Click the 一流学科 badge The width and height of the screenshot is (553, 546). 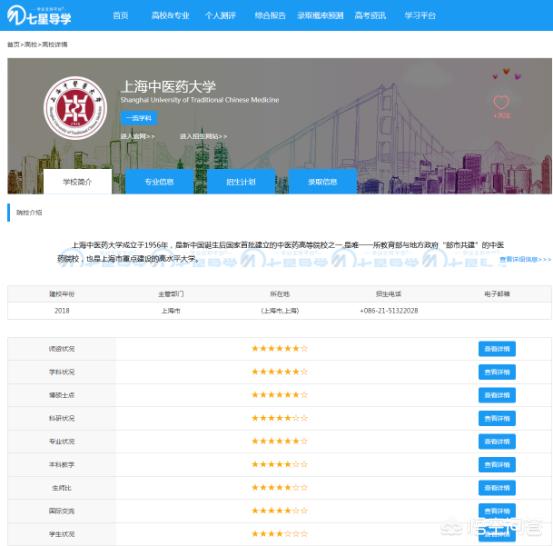pos(139,118)
